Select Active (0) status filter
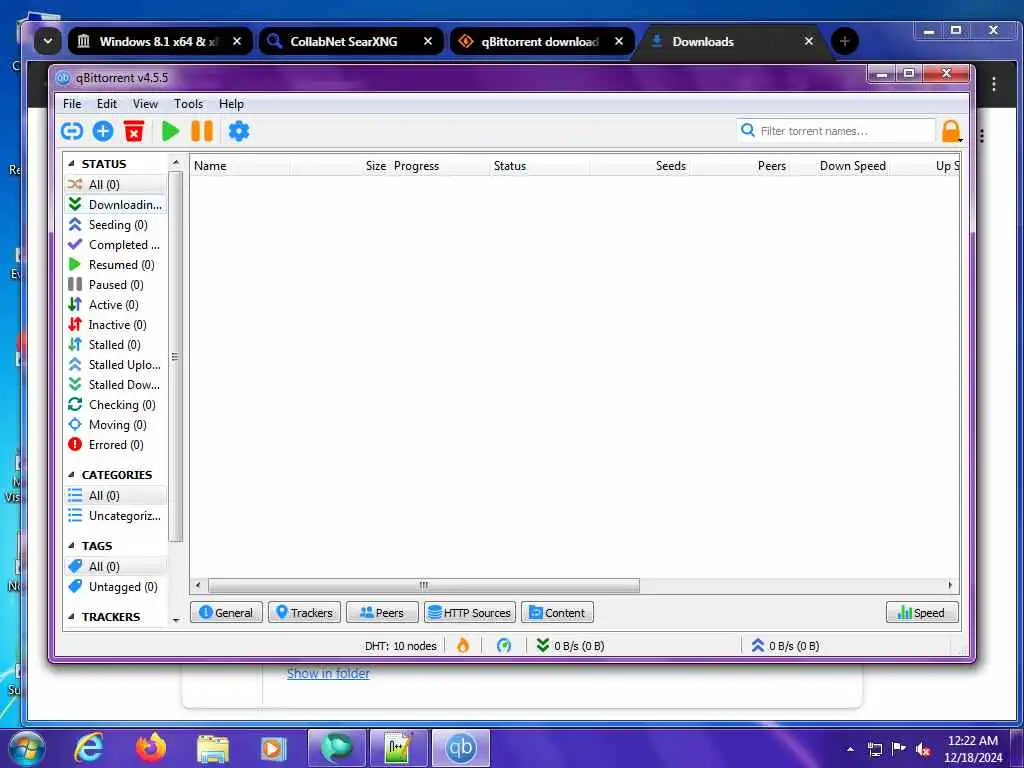 [116, 305]
